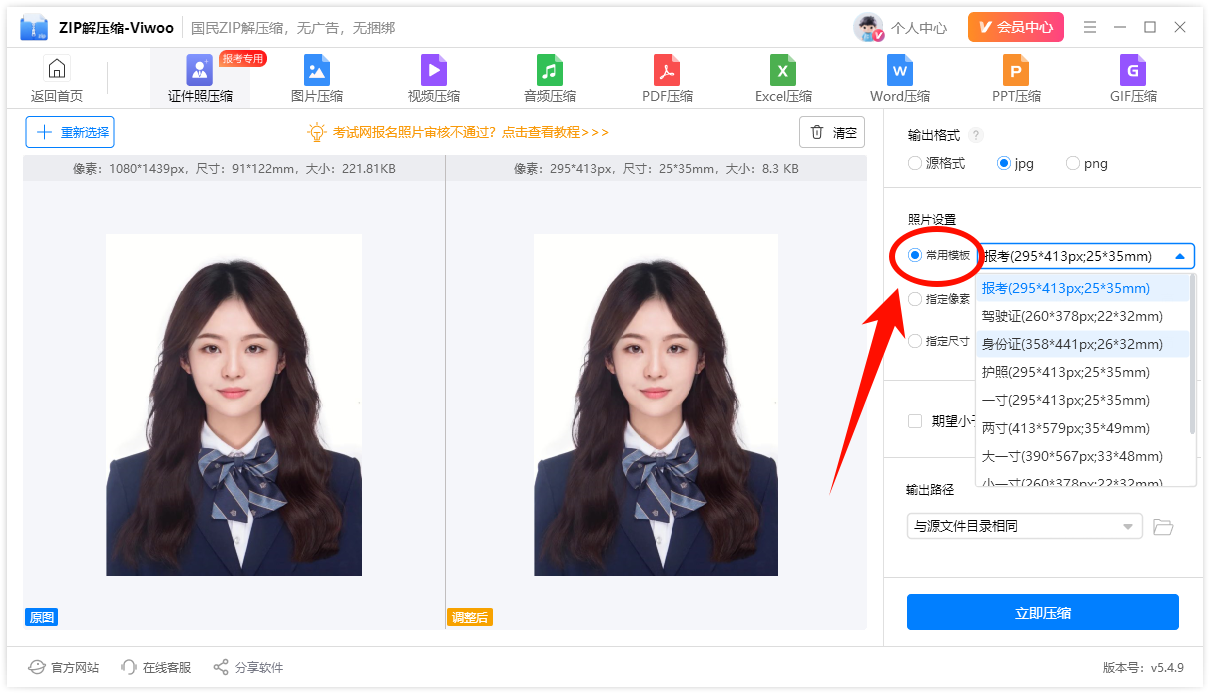Select jpg output format
This screenshot has width=1210, height=694.
point(1015,163)
